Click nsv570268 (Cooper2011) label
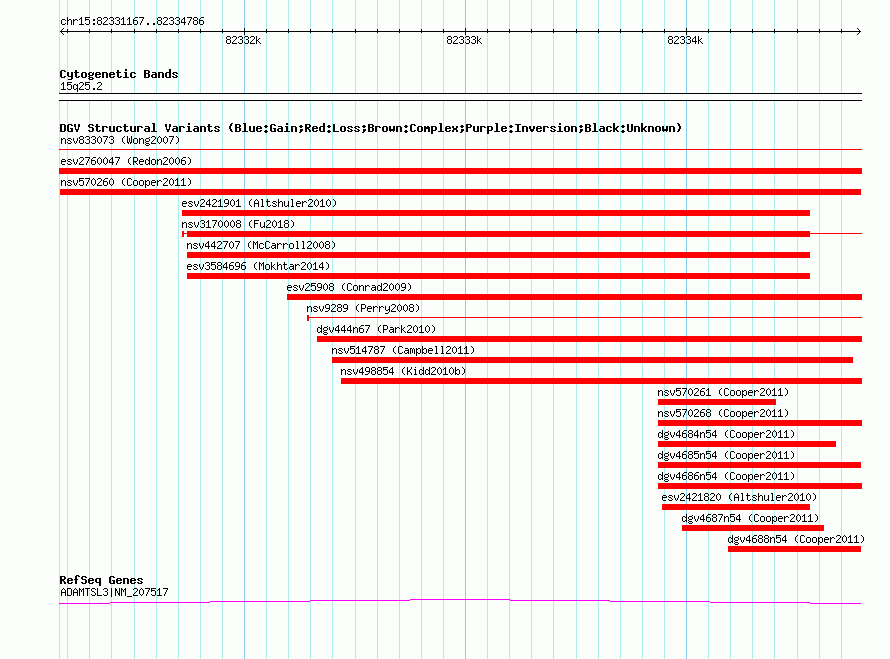Screen dimensions: 890x659 click(723, 413)
